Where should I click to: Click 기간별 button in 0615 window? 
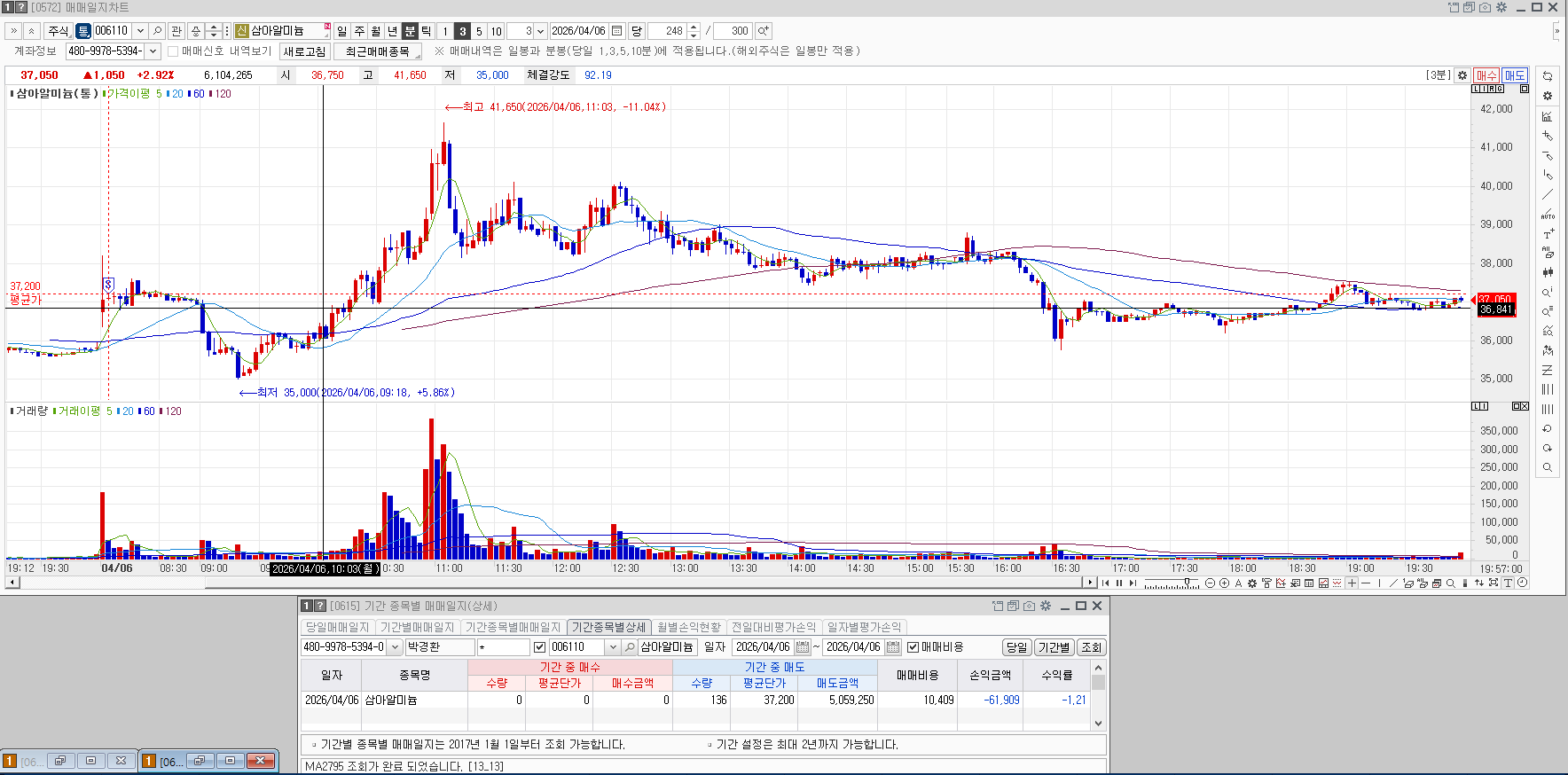pos(1054,647)
